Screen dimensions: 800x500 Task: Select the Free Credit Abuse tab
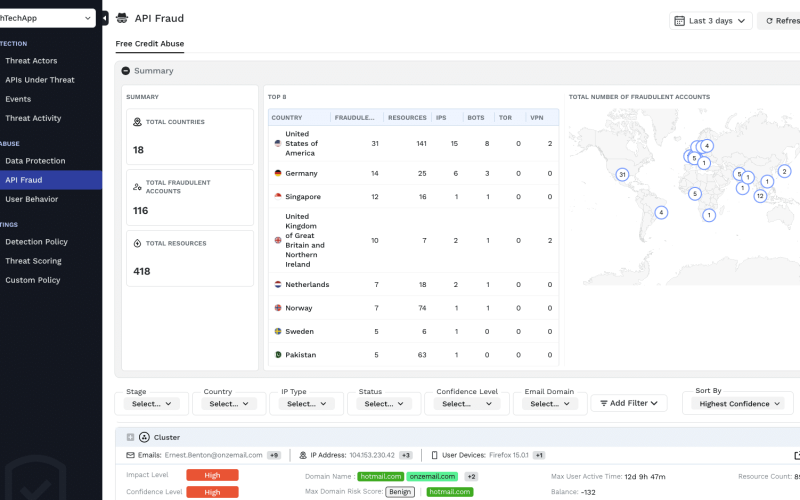click(x=150, y=44)
